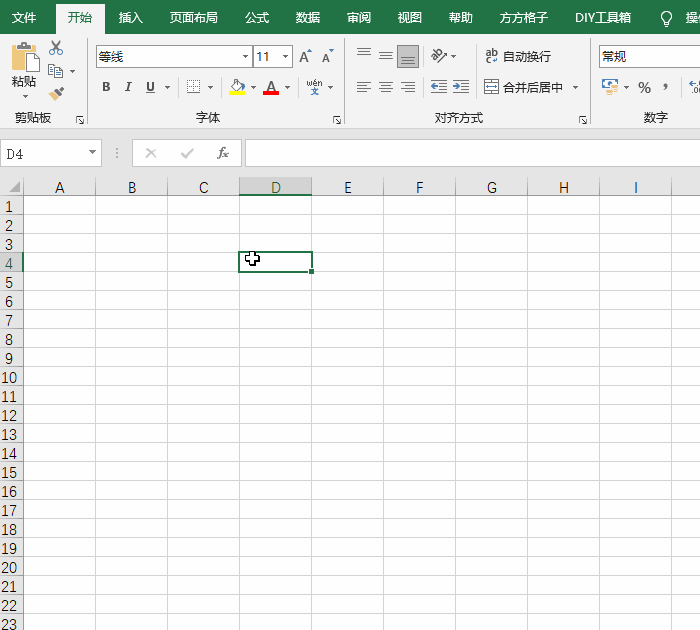Click the wén phonetic guide icon
The width and height of the screenshot is (700, 630).
point(314,87)
